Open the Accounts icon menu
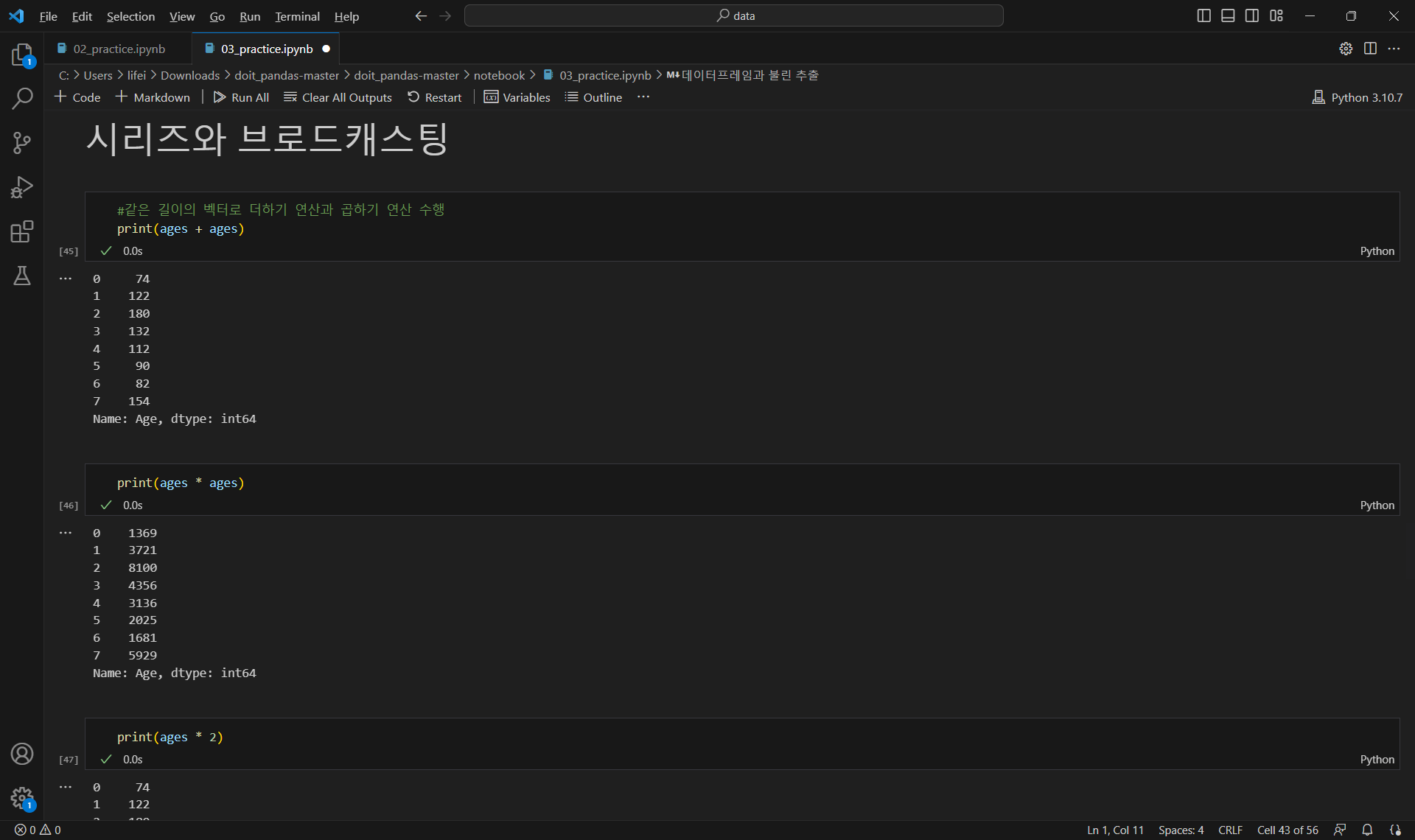 22,754
